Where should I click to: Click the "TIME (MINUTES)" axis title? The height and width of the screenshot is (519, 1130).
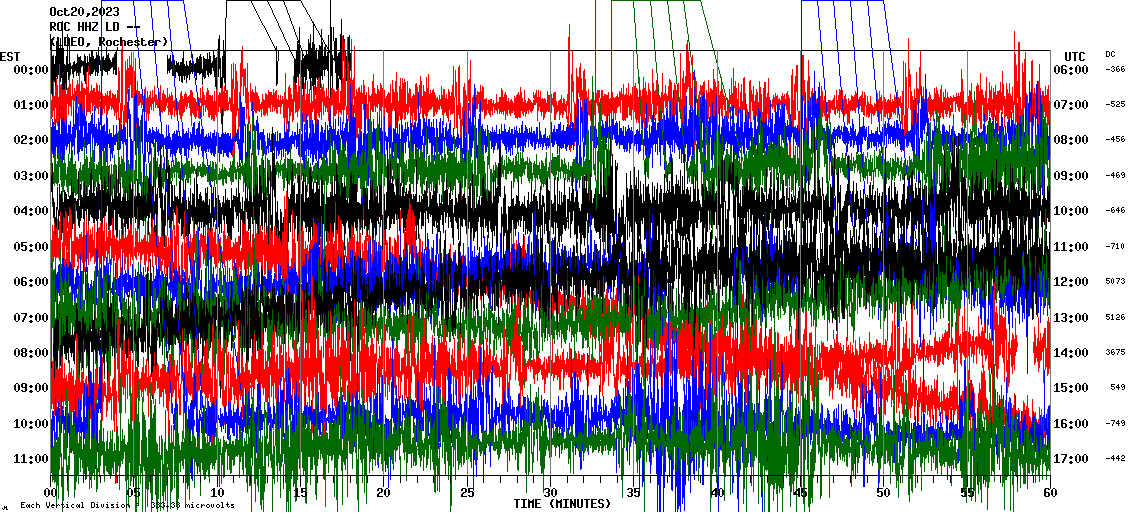tap(562, 504)
